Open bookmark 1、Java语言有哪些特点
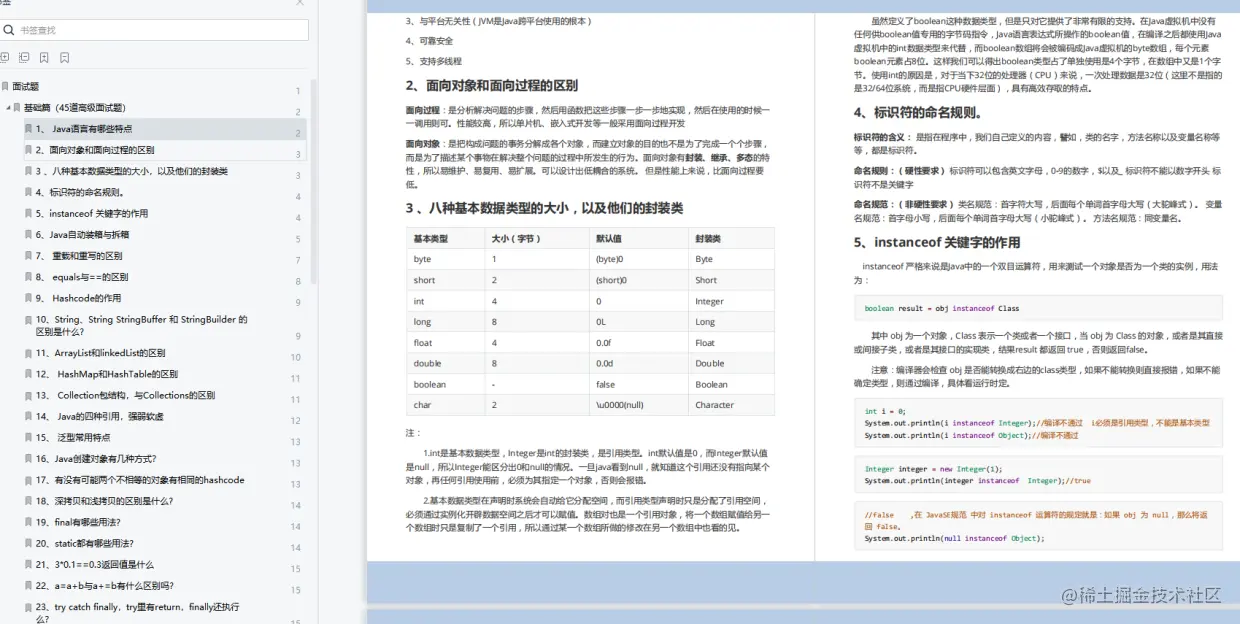 click(x=84, y=129)
